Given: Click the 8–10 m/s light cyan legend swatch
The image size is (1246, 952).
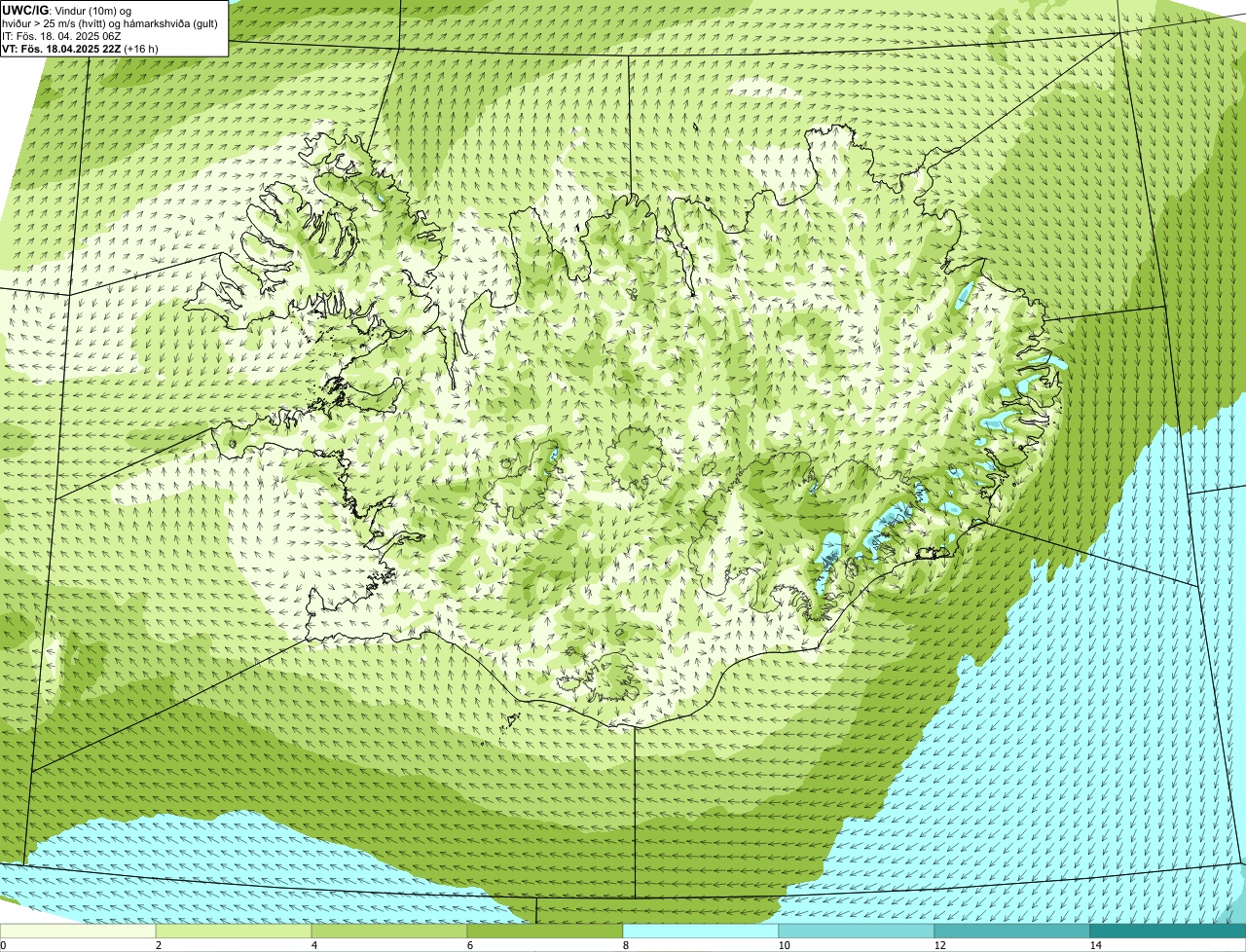Looking at the screenshot, I should (x=701, y=932).
